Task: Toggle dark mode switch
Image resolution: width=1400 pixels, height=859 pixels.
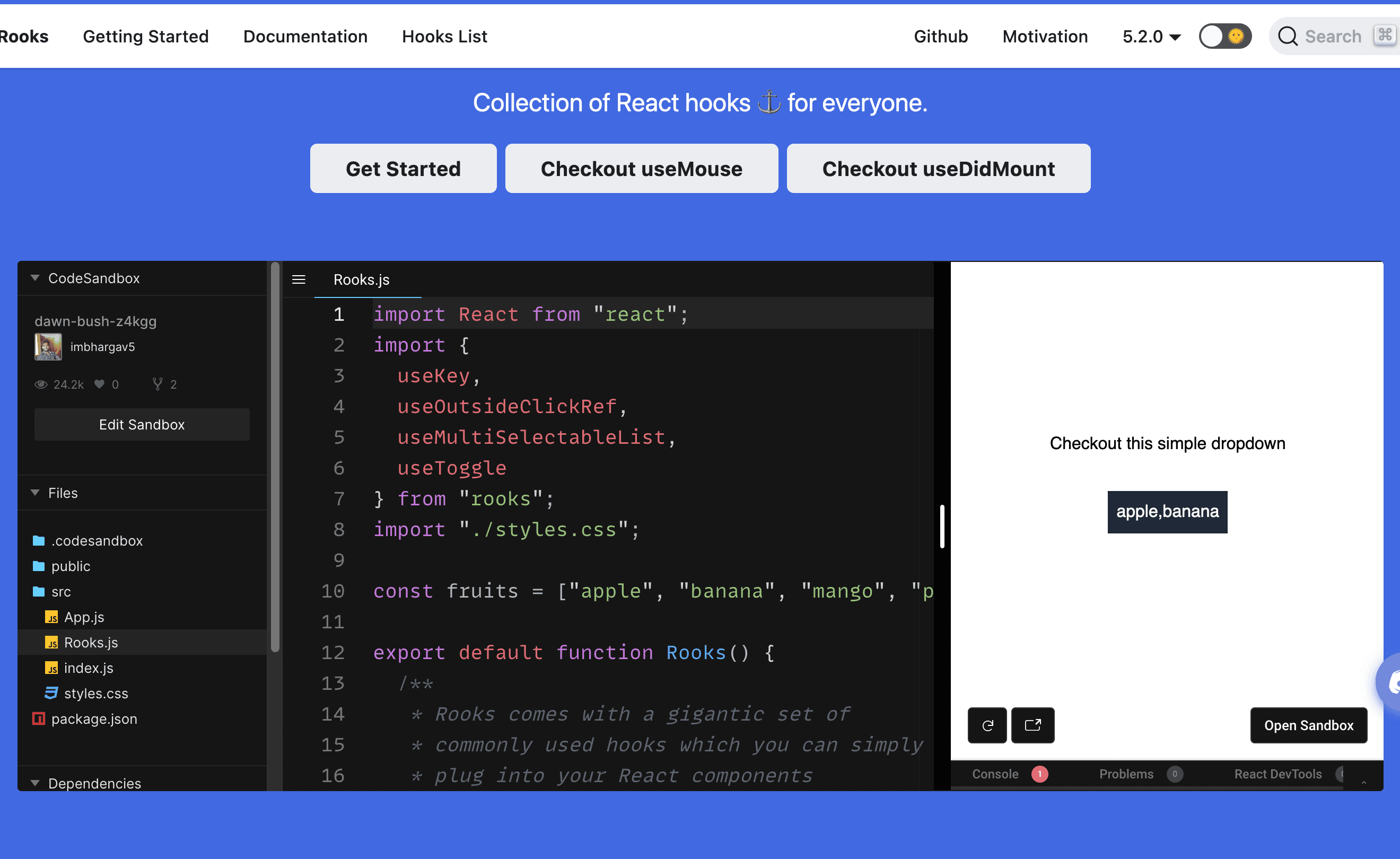Action: pos(1225,37)
